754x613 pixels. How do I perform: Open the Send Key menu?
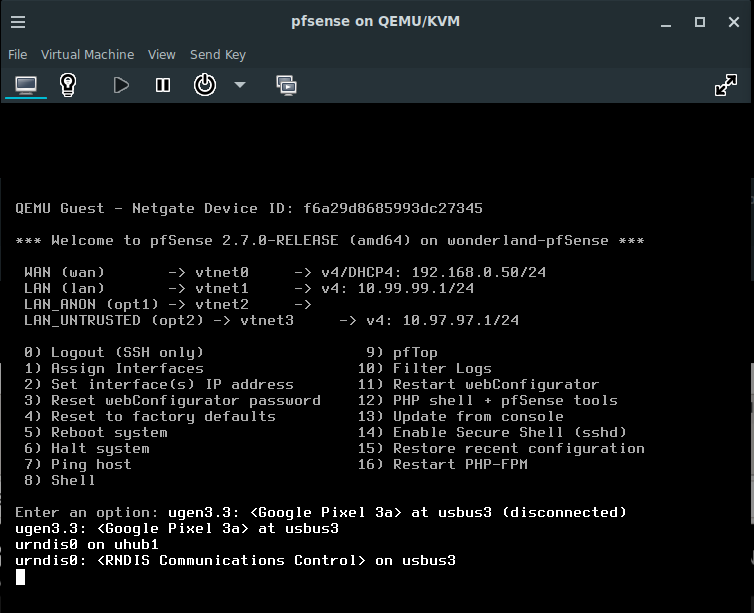pyautogui.click(x=218, y=55)
